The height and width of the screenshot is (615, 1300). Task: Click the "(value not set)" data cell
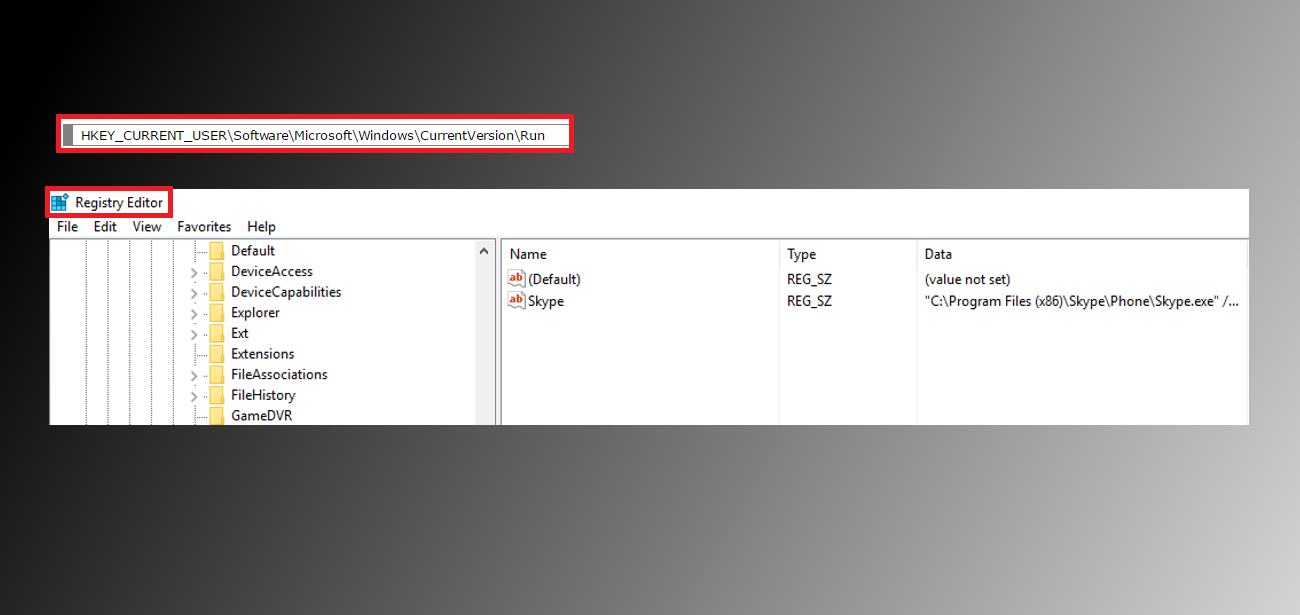(x=967, y=280)
